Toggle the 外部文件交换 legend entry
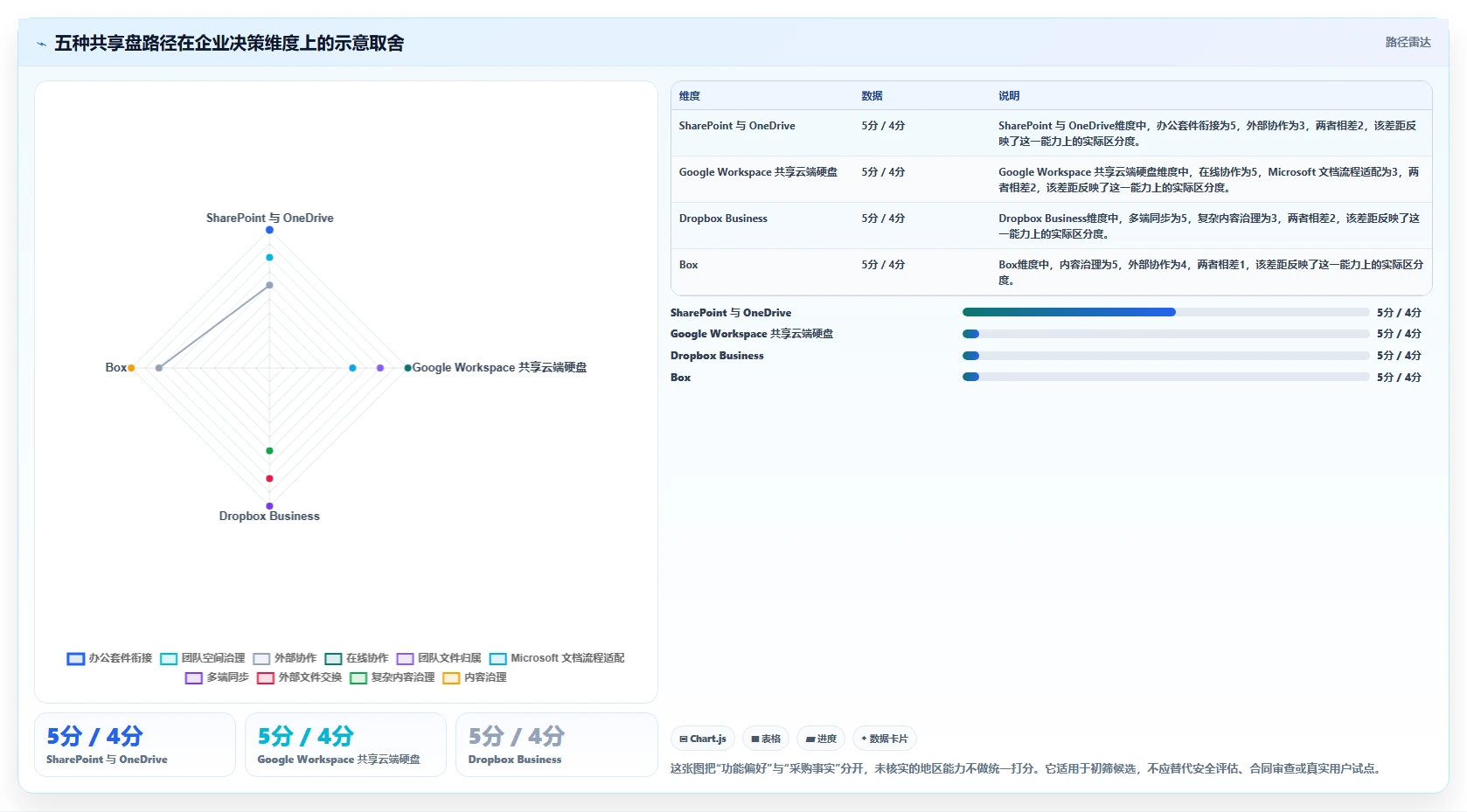 (299, 677)
